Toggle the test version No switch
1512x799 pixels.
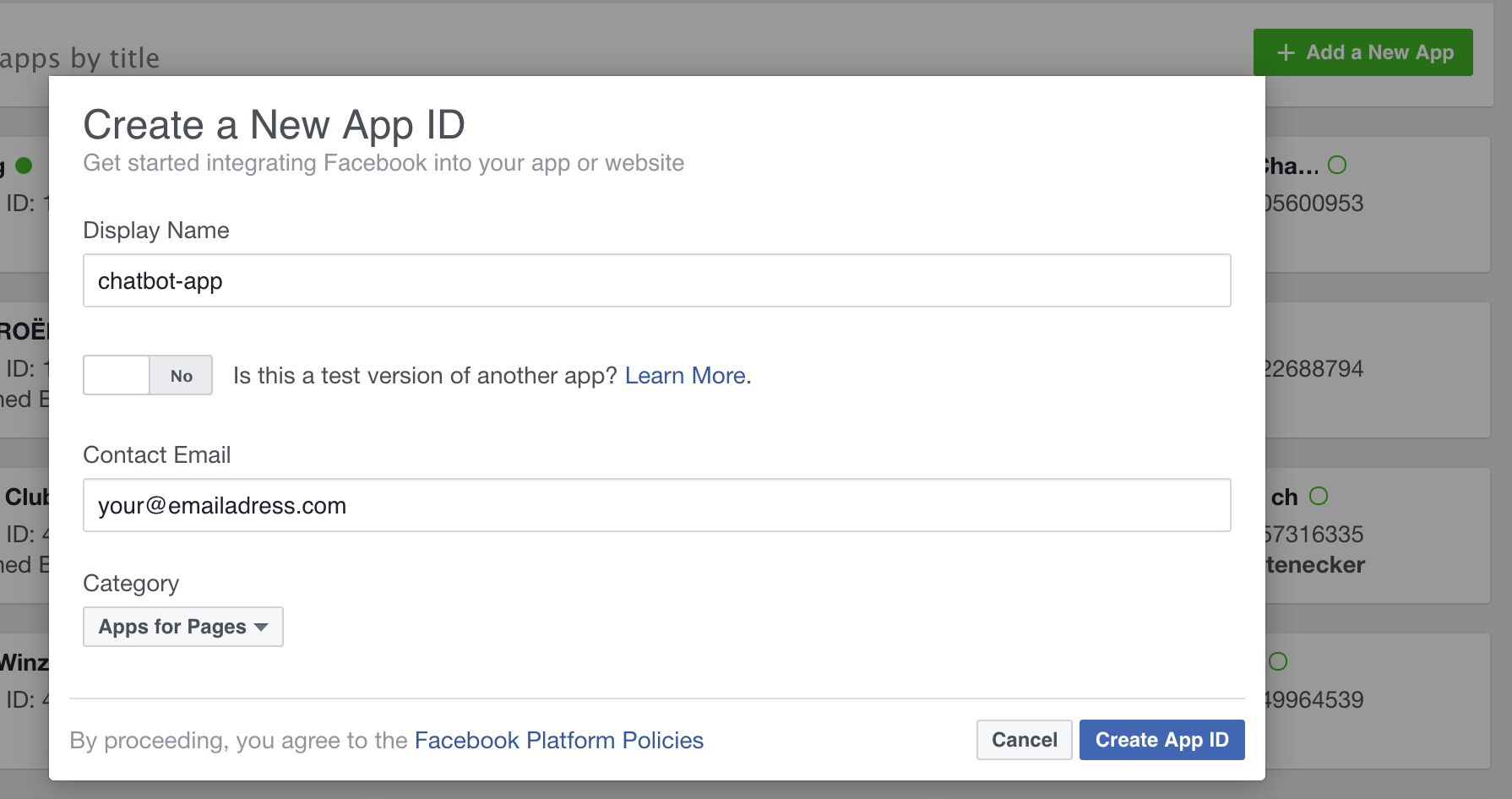point(148,375)
